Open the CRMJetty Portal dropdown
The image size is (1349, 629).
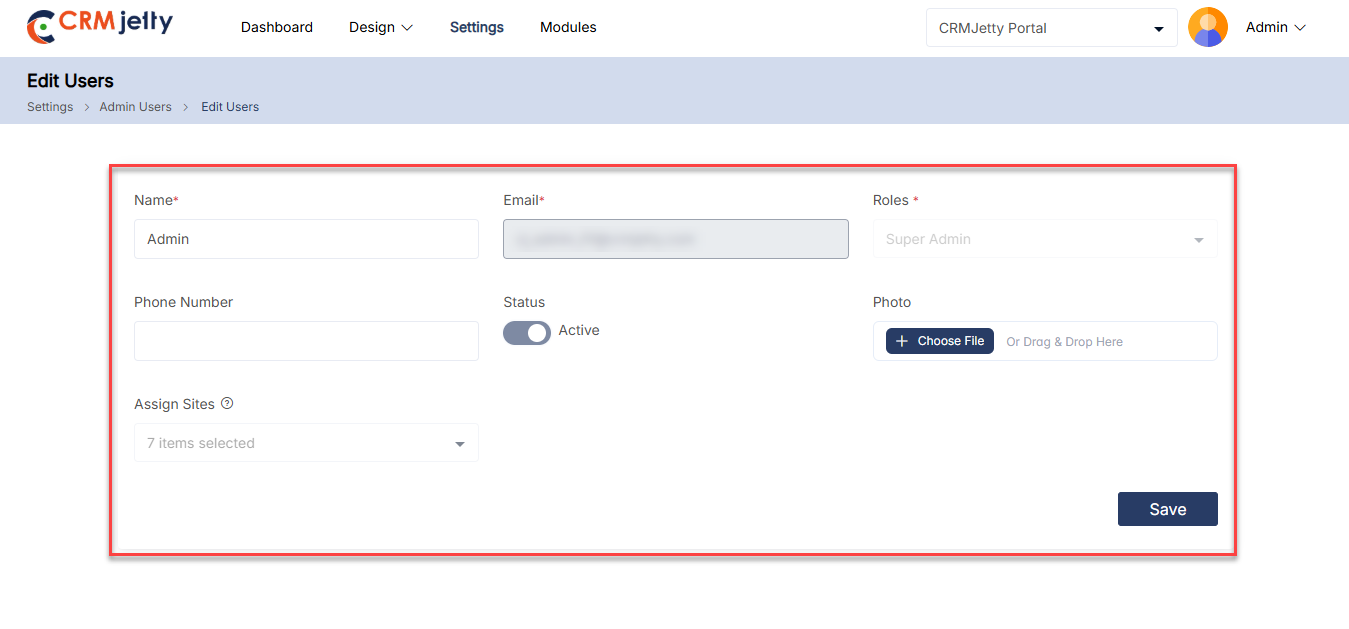(1051, 28)
